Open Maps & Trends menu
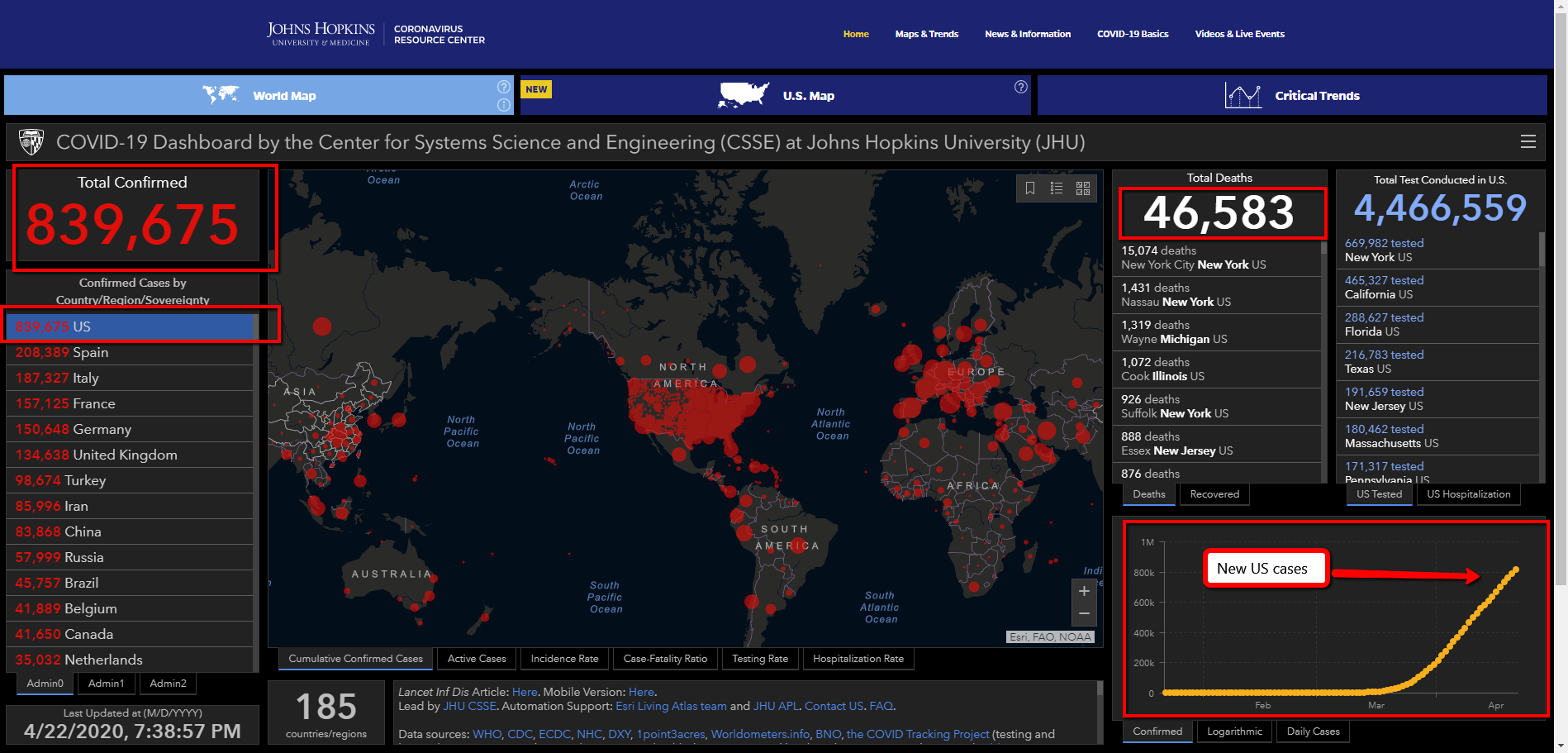 tap(927, 34)
